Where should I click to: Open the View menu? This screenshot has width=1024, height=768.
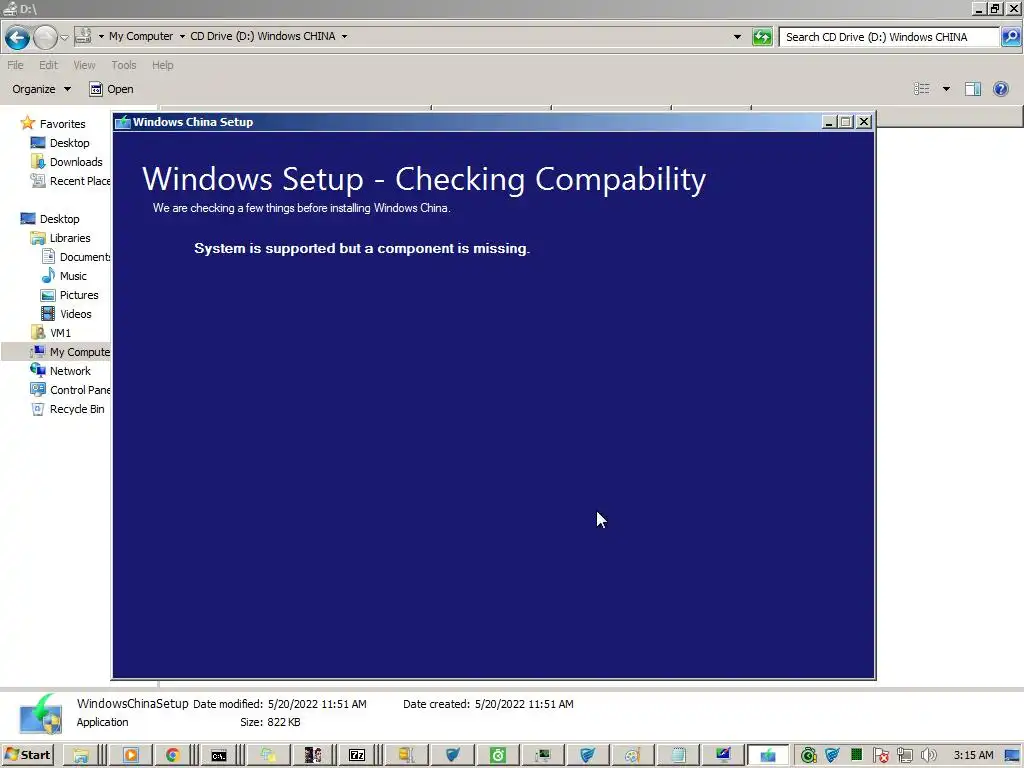point(84,65)
